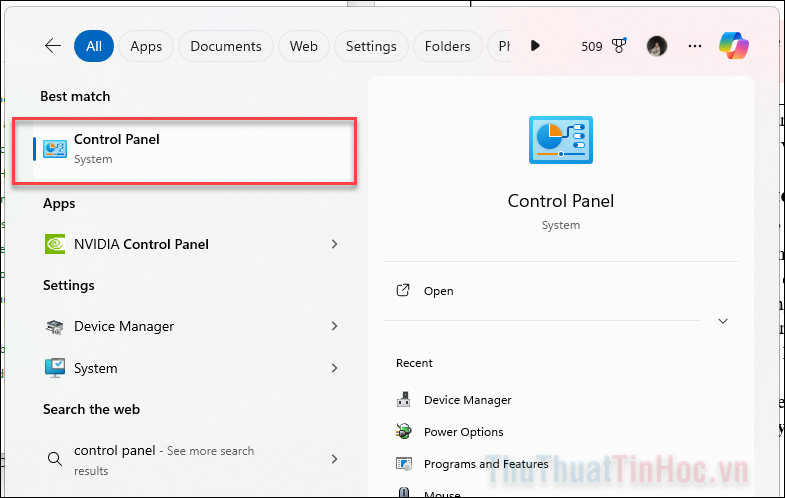Switch to the Folders filter tab
Screen dimensions: 785x498
pyautogui.click(x=447, y=46)
